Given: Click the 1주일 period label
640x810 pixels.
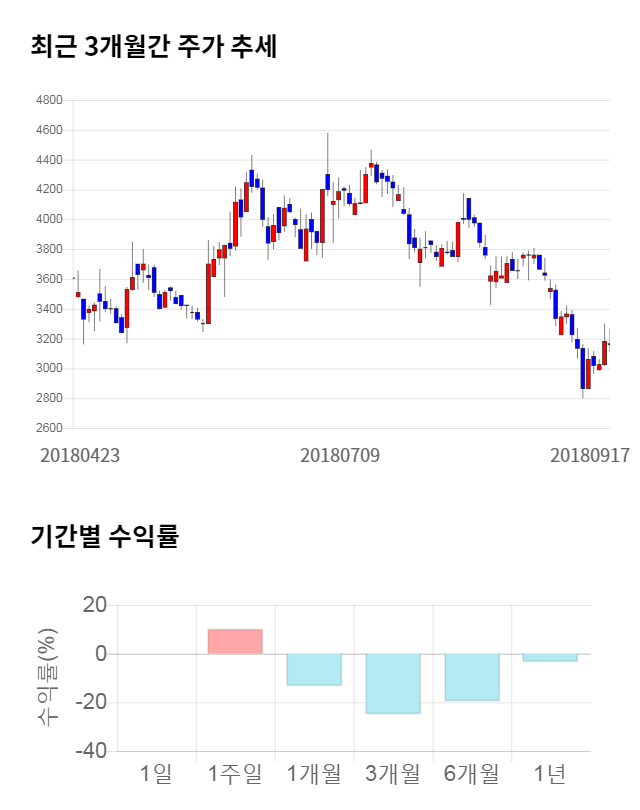Looking at the screenshot, I should tap(235, 773).
